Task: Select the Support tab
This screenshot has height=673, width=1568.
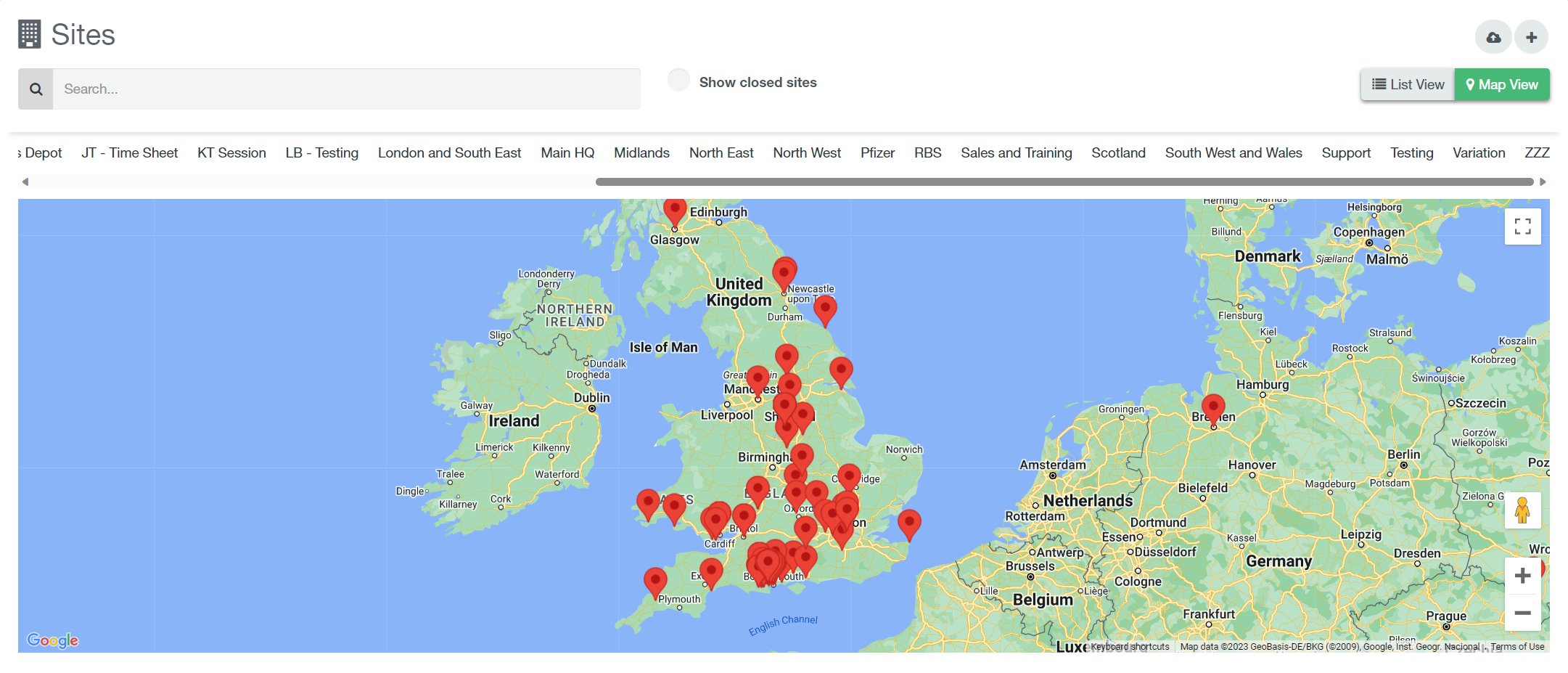Action: (x=1346, y=153)
